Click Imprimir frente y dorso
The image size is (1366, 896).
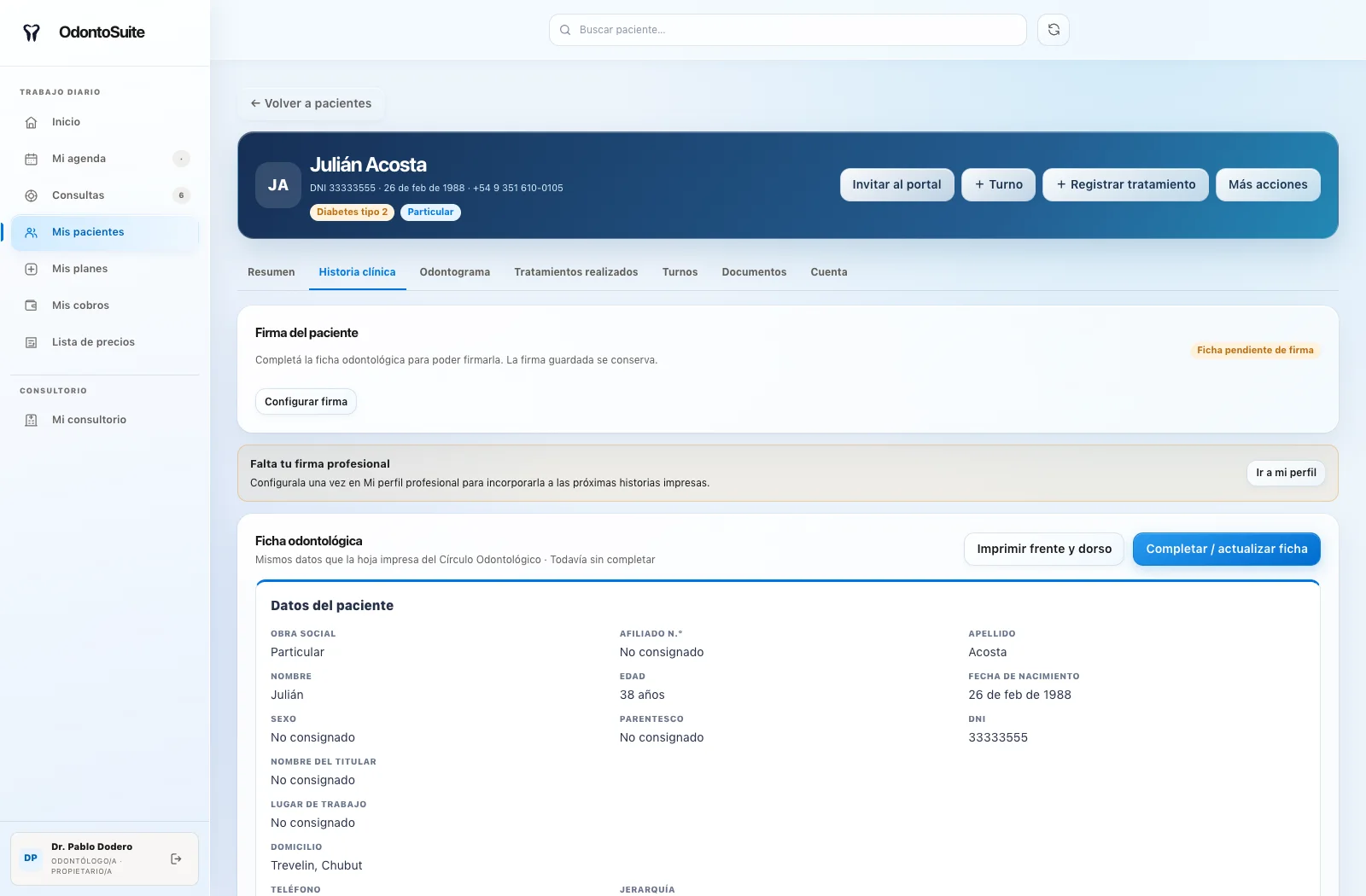point(1044,550)
